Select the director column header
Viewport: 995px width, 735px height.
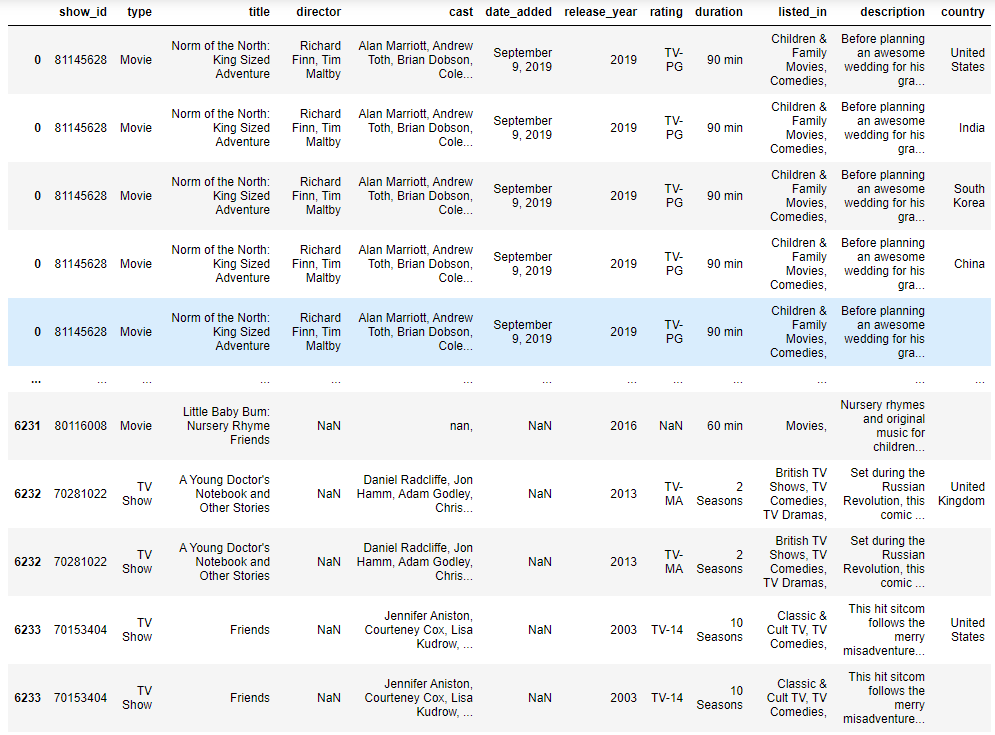click(319, 12)
